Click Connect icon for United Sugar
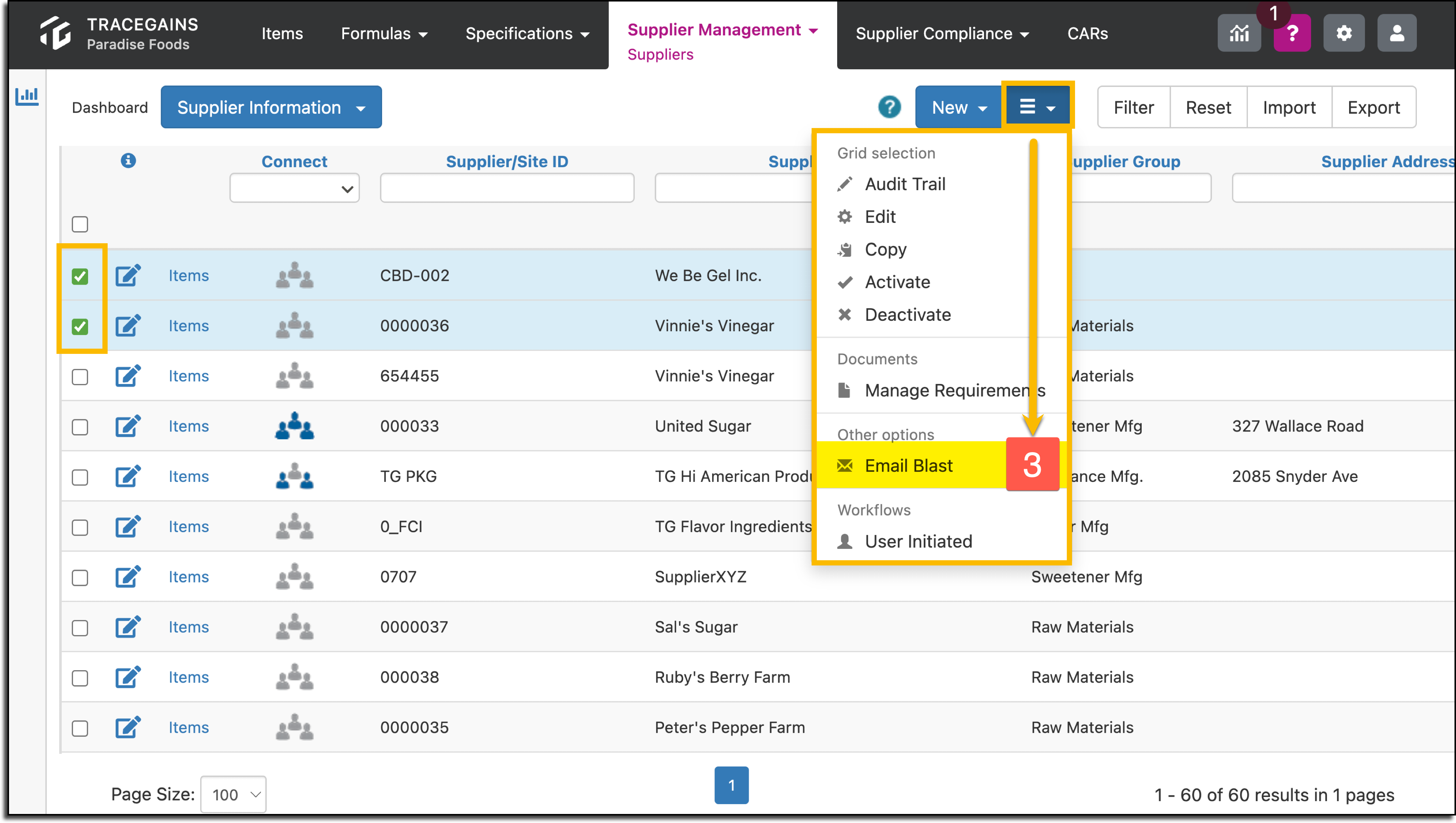Screen dimensions: 1456x823 click(x=294, y=426)
